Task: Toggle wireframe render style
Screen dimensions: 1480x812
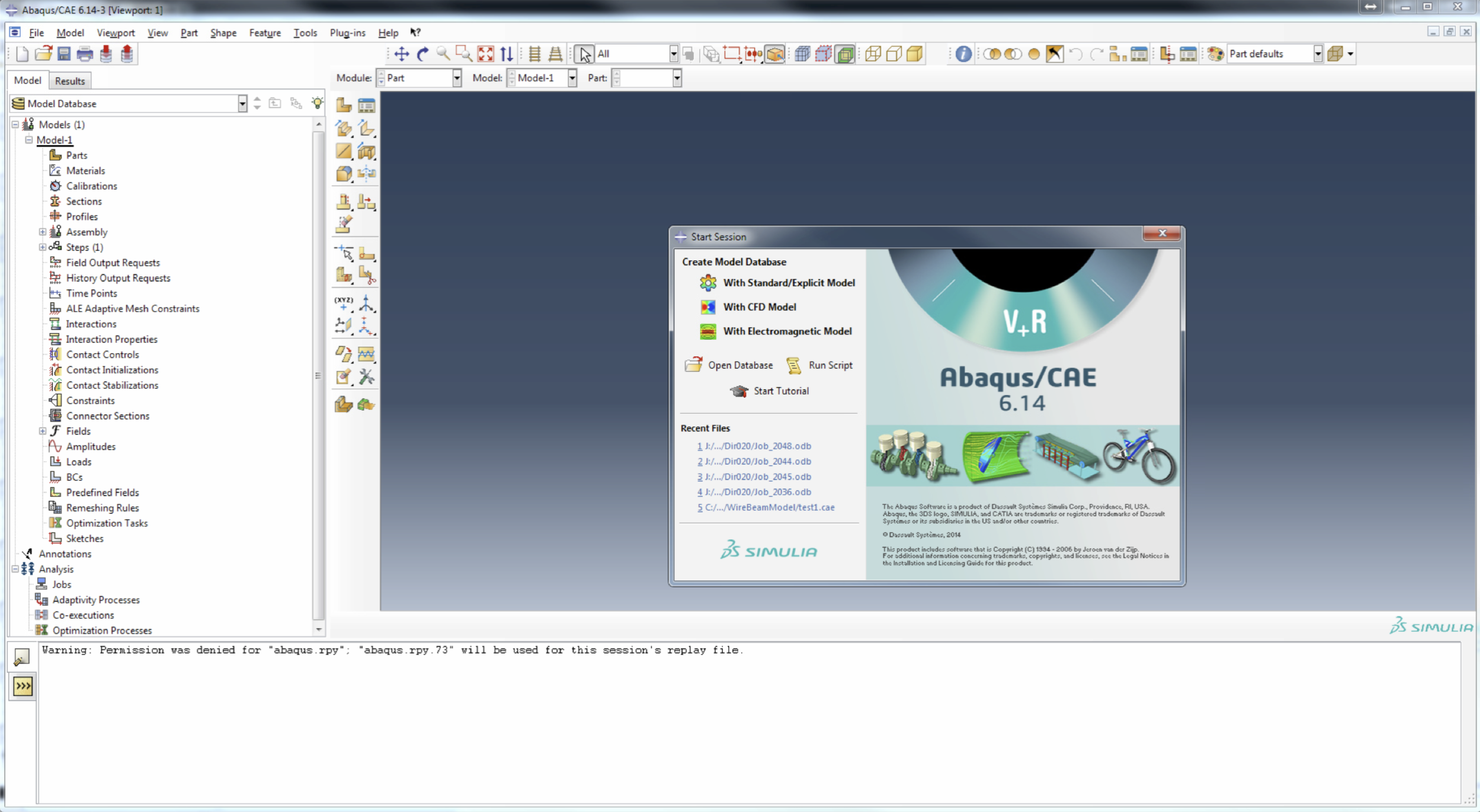Action: tap(873, 54)
